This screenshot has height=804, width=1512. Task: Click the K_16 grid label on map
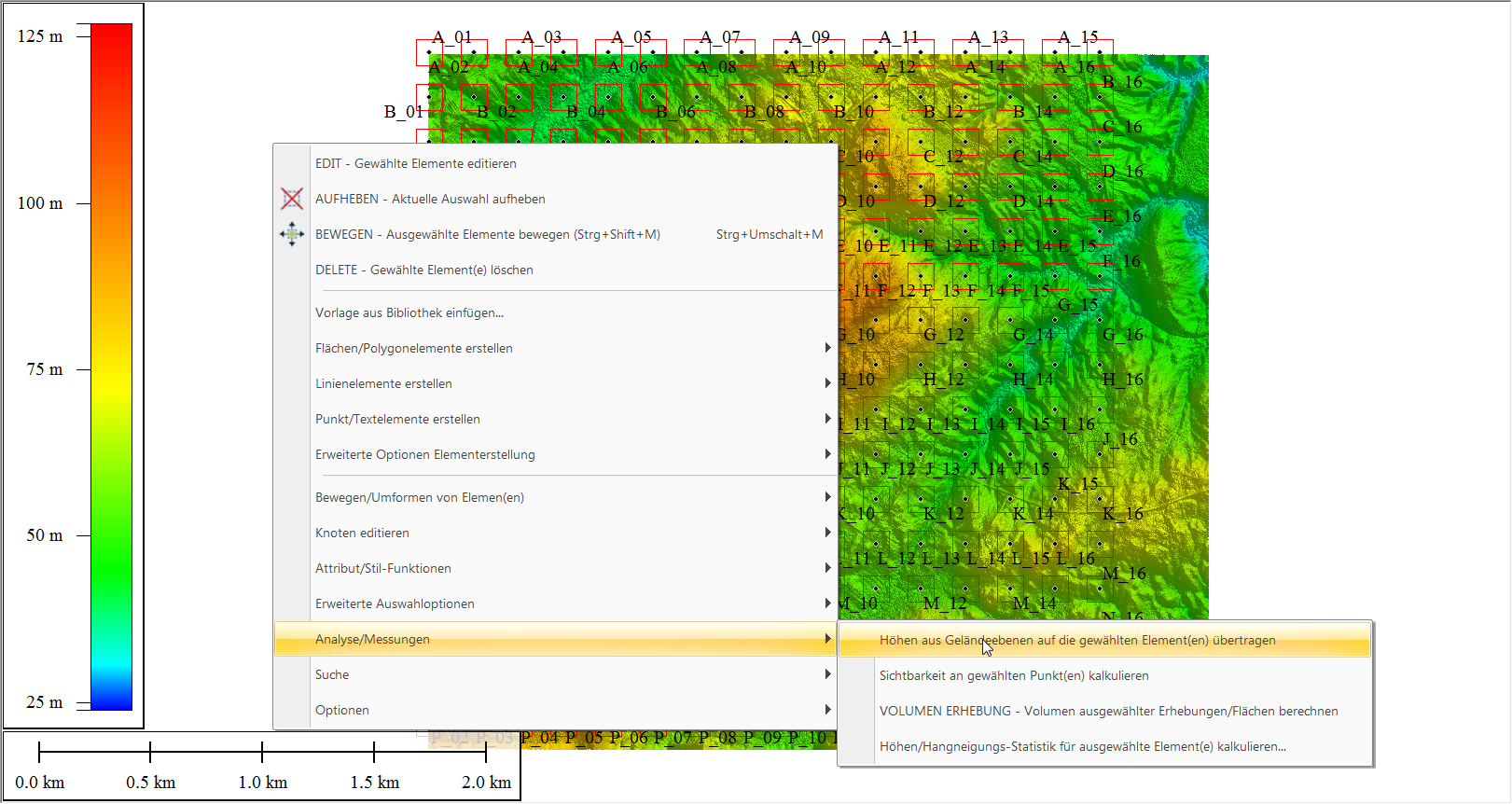(x=1122, y=514)
